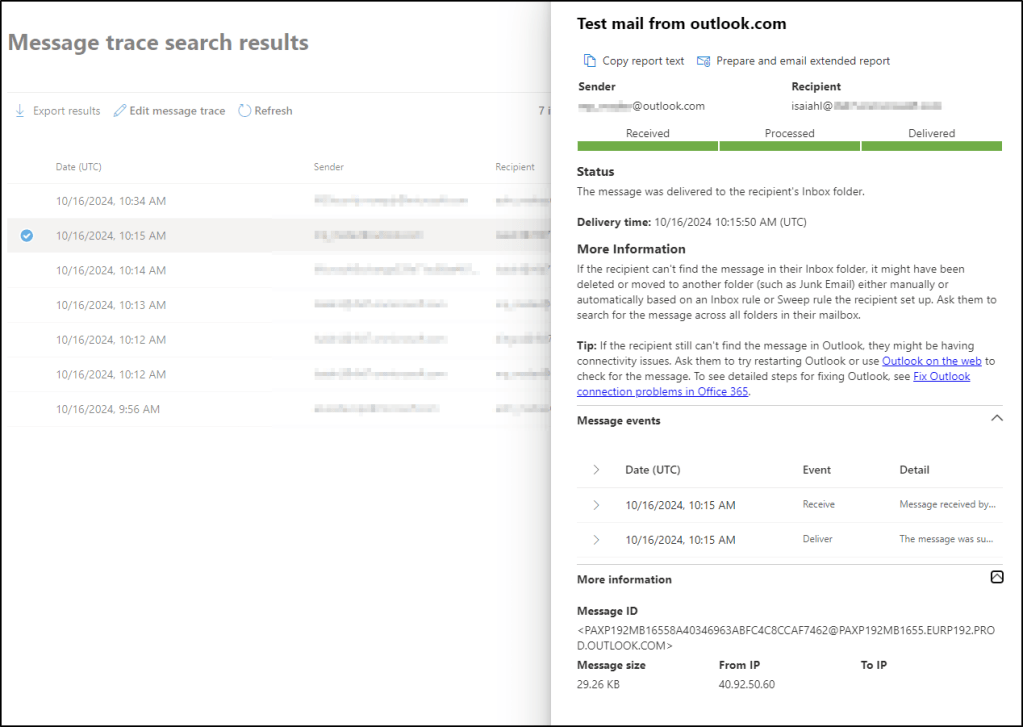This screenshot has height=727, width=1023.
Task: Sort results by Sender column header
Action: pos(328,167)
